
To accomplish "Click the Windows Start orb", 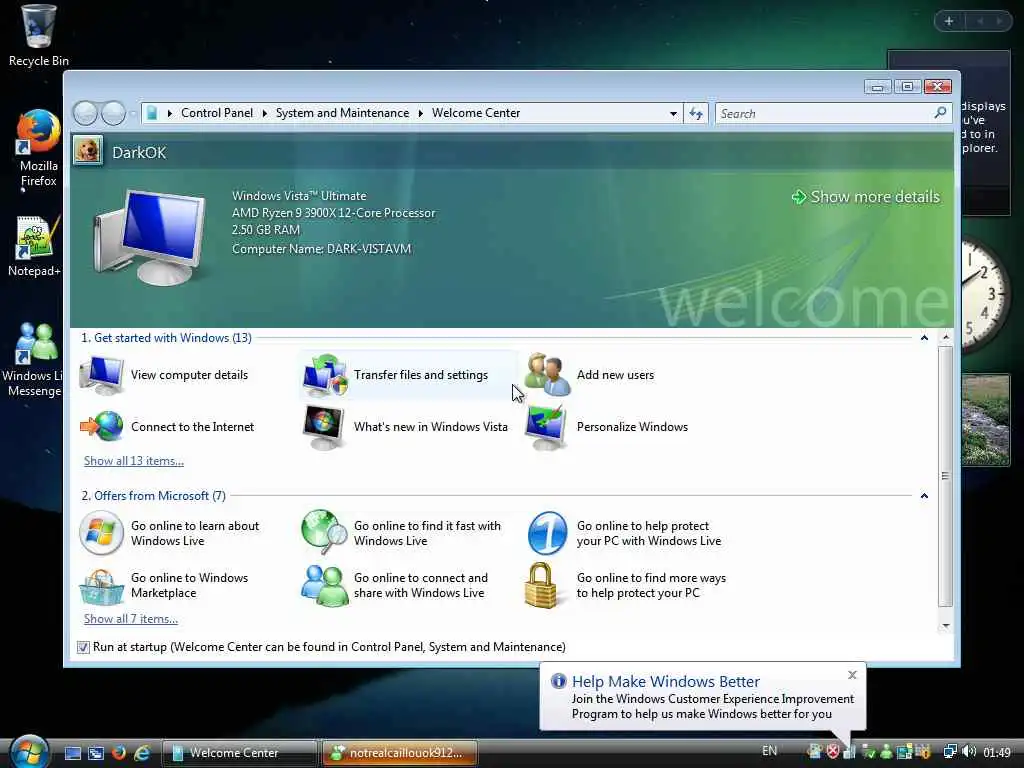I will tap(29, 750).
